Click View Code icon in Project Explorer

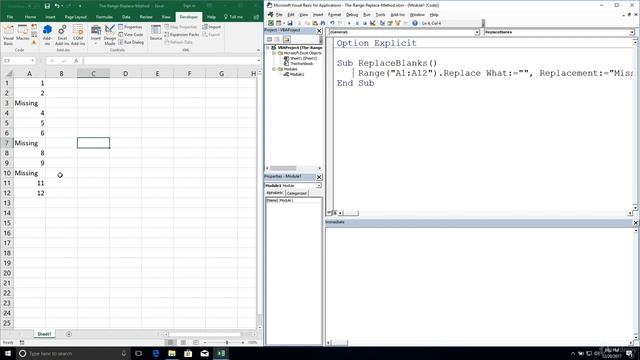coord(269,40)
